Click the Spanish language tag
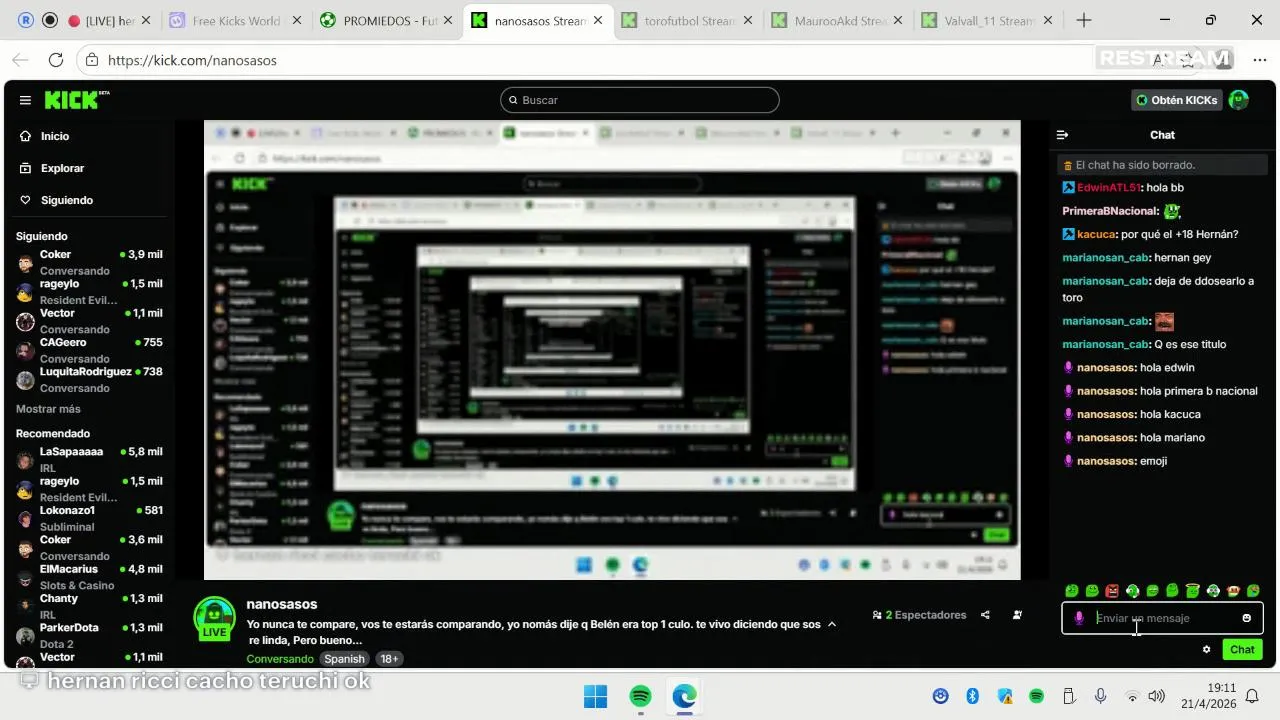 pyautogui.click(x=344, y=659)
